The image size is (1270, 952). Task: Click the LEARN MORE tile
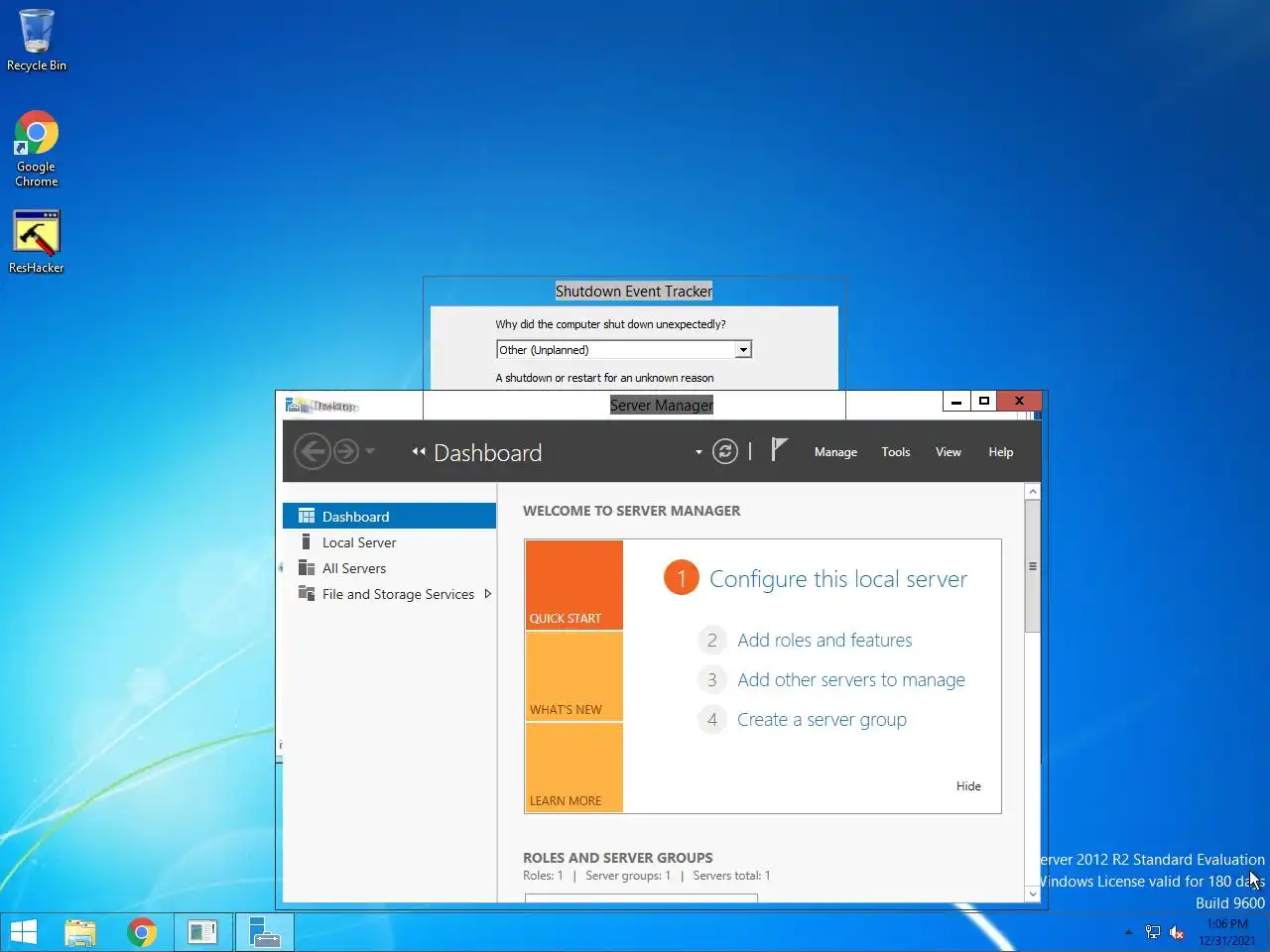573,768
